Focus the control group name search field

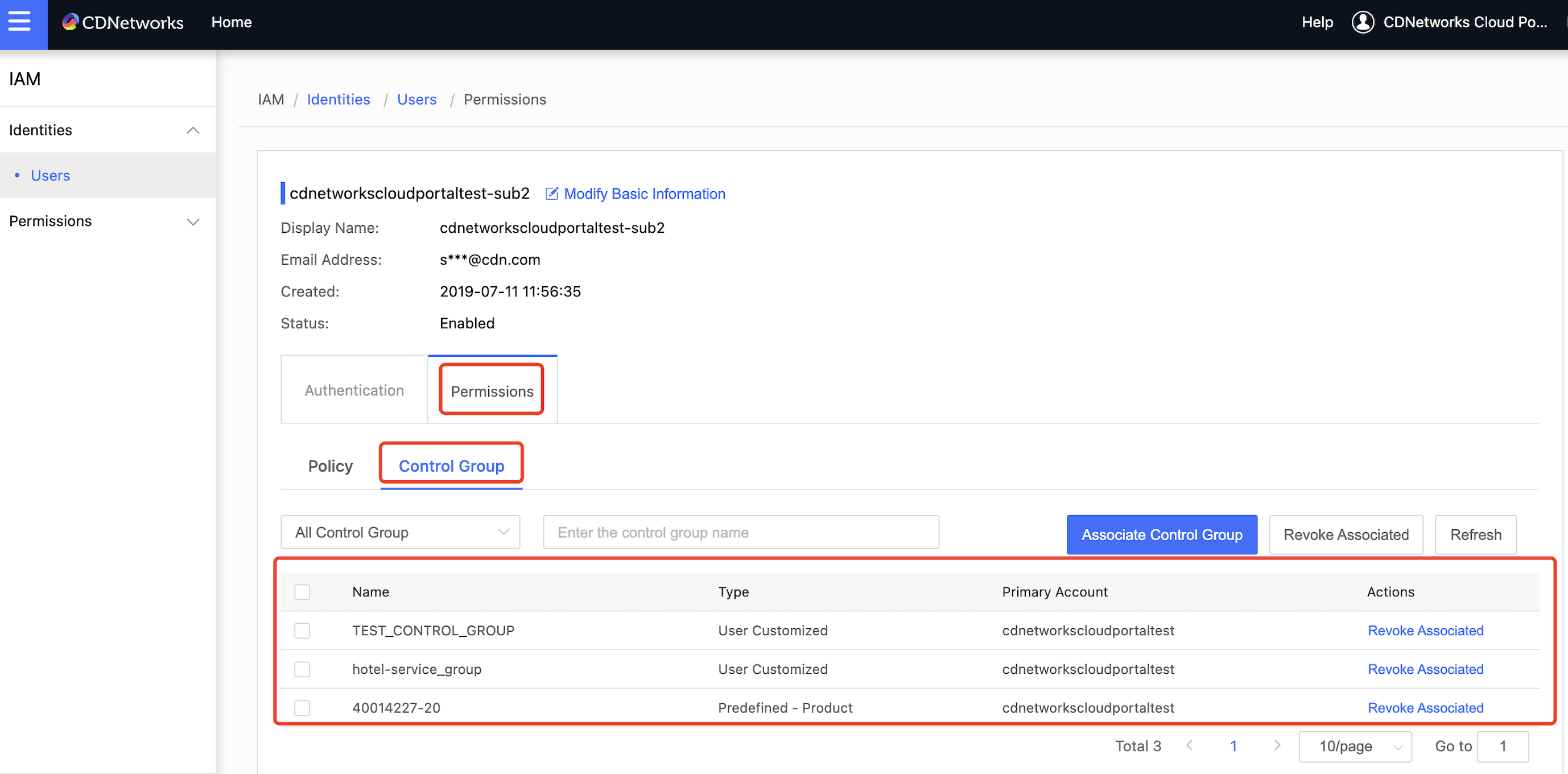[x=741, y=532]
